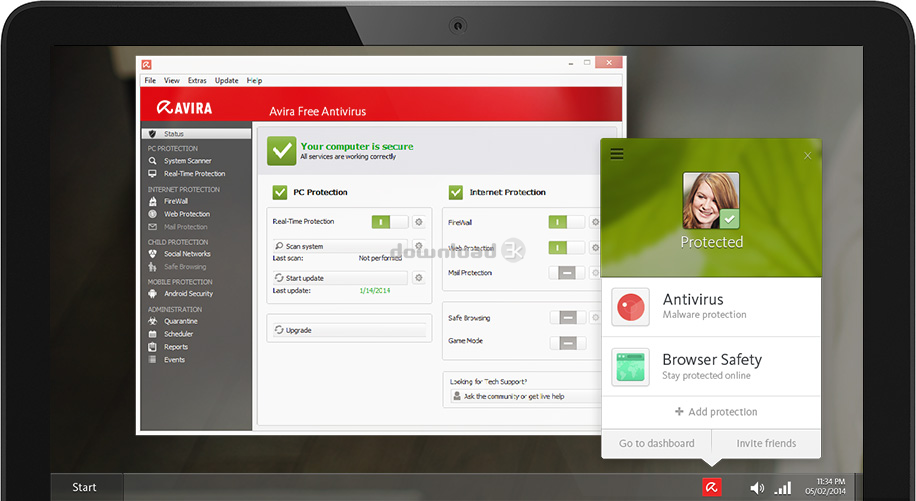Select Android Security in the sidebar

[x=188, y=294]
